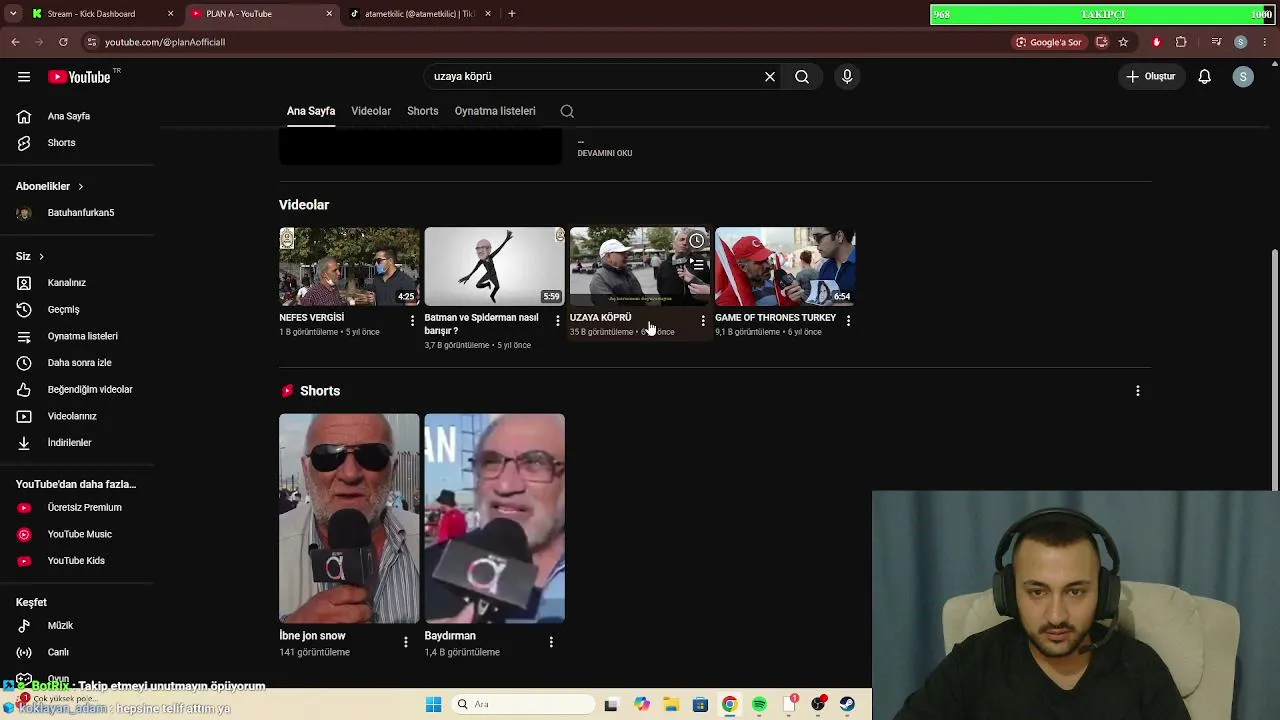The width and height of the screenshot is (1280, 720).
Task: Click the Windows taskbar search box
Action: pyautogui.click(x=522, y=704)
